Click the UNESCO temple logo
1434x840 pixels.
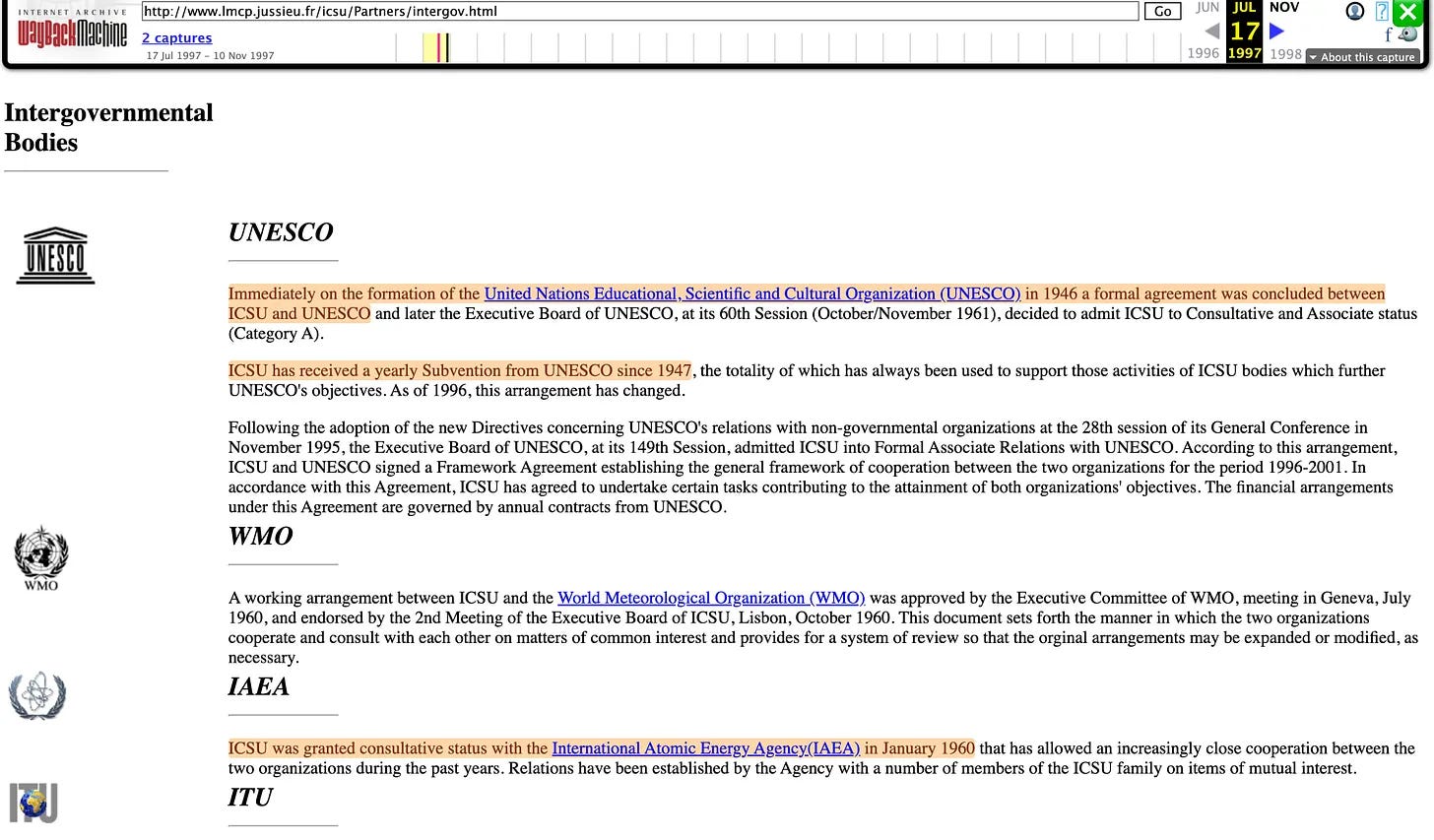55,256
